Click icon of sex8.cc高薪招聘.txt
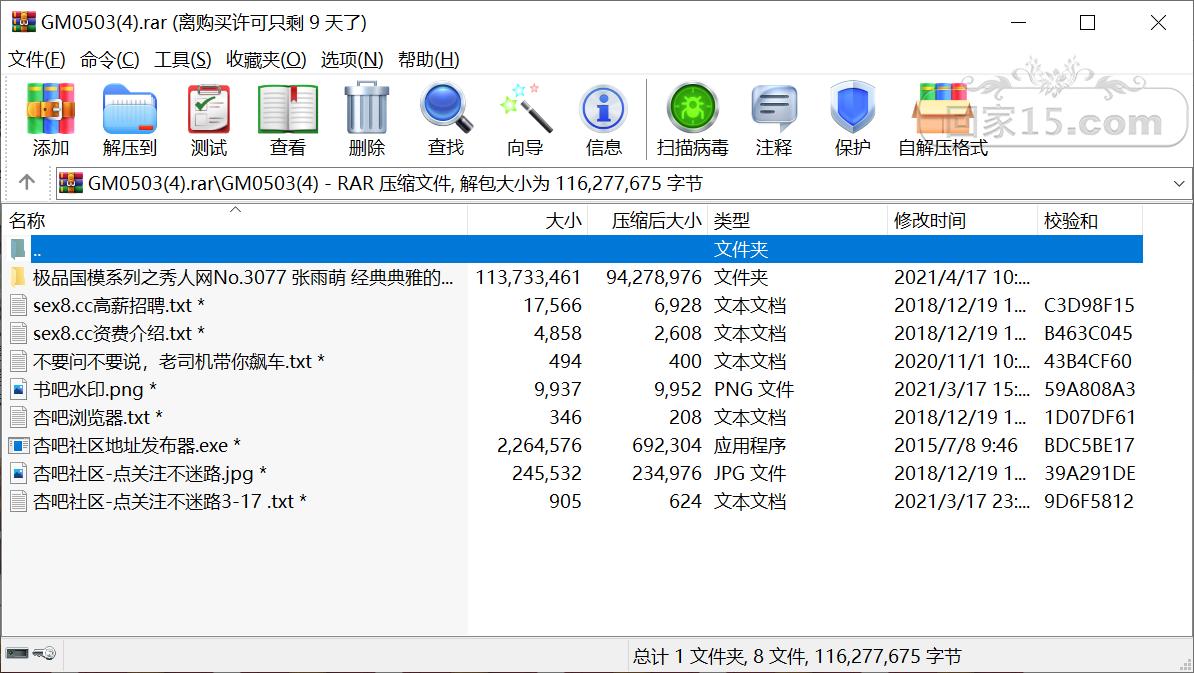This screenshot has width=1194, height=673. pyautogui.click(x=18, y=305)
